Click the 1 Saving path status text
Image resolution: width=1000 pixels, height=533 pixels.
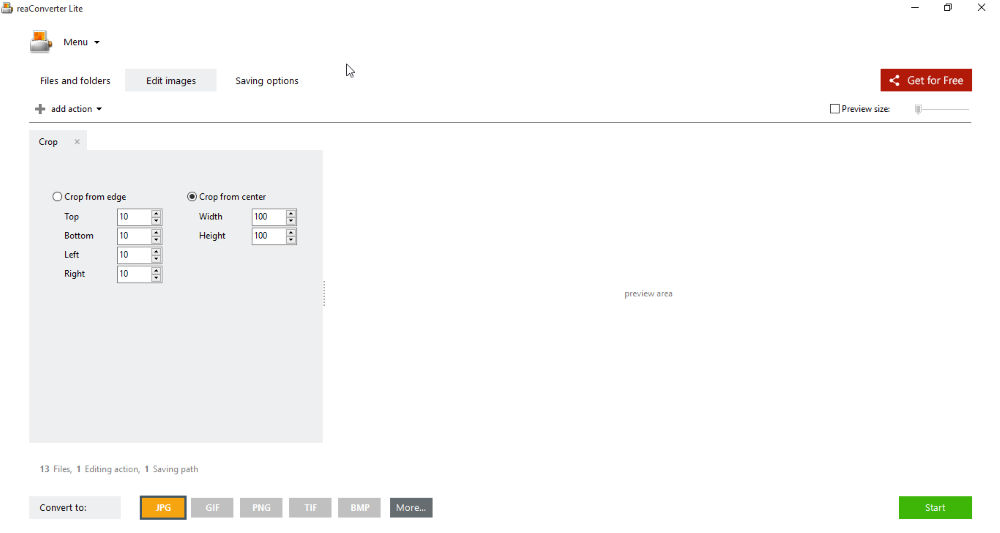click(x=172, y=469)
